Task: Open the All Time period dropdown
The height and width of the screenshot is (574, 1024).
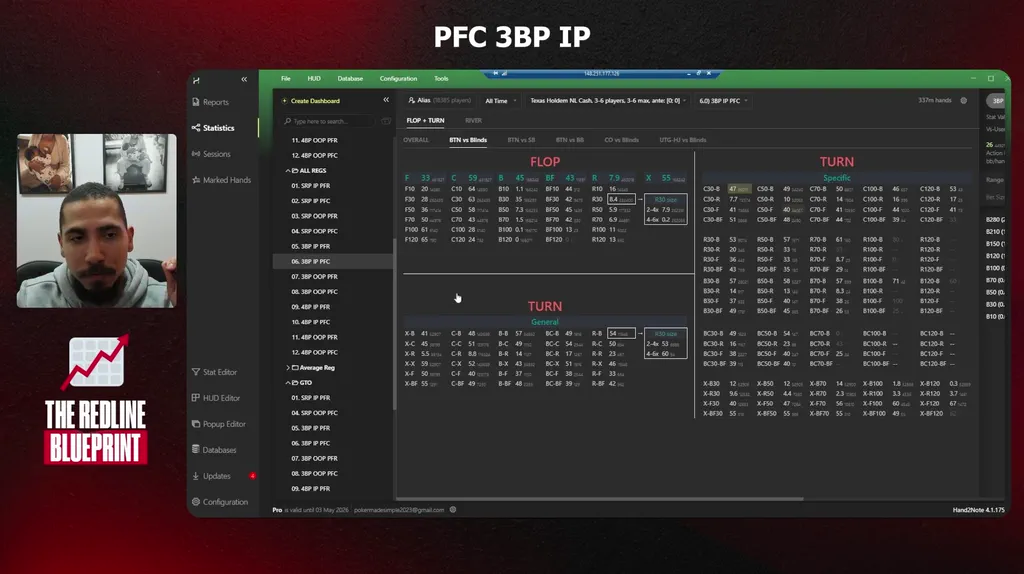Action: tap(500, 101)
